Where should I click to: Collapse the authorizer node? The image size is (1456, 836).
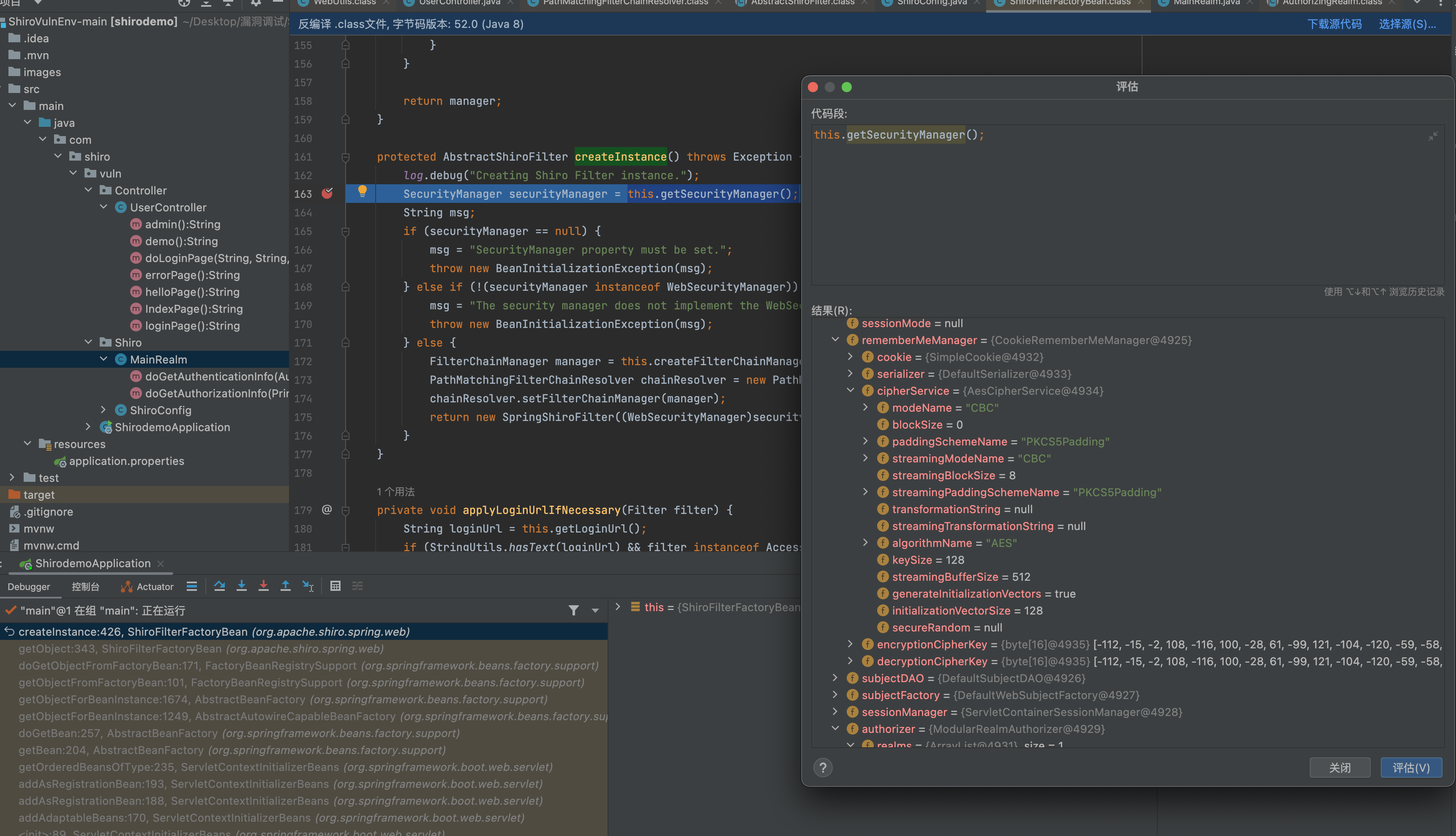click(x=835, y=729)
